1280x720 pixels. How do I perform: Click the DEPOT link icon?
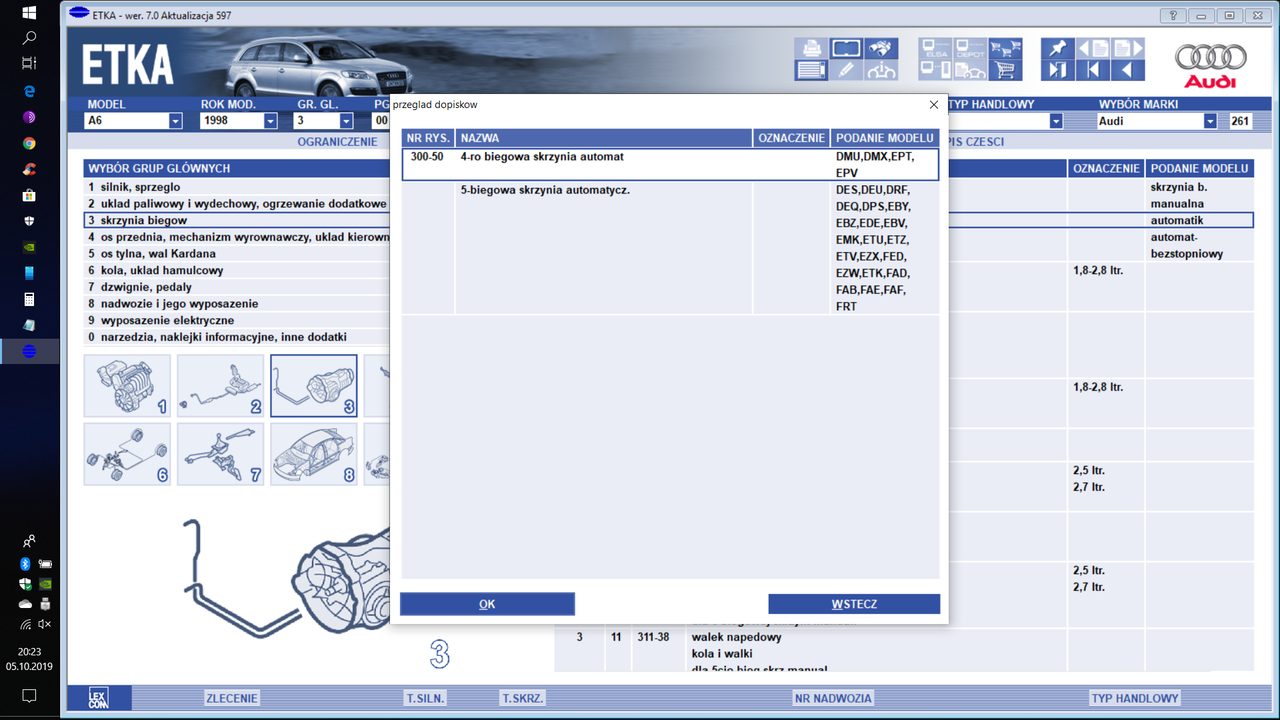click(x=970, y=48)
